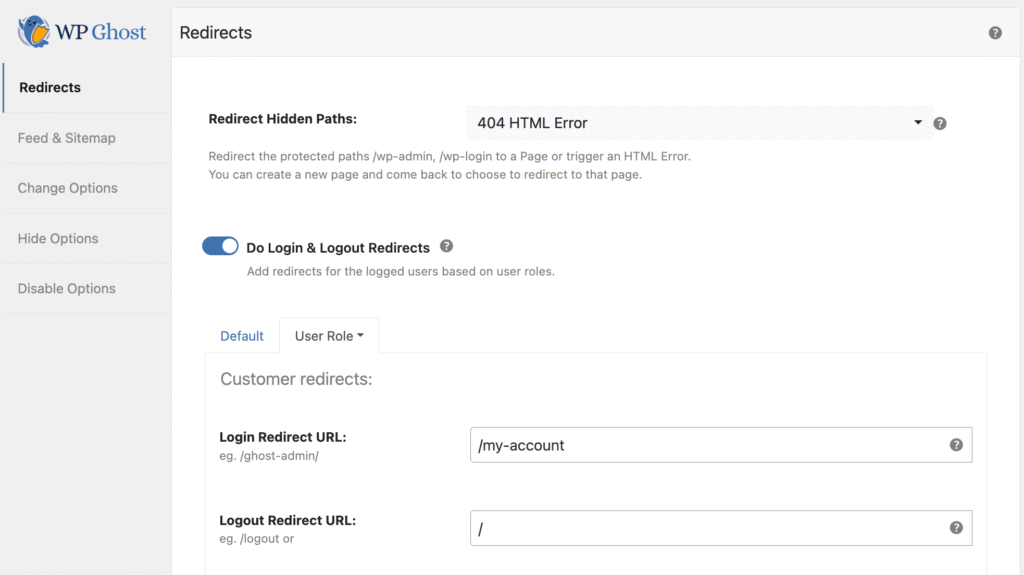Click the Logout Redirect URL input field

(721, 528)
